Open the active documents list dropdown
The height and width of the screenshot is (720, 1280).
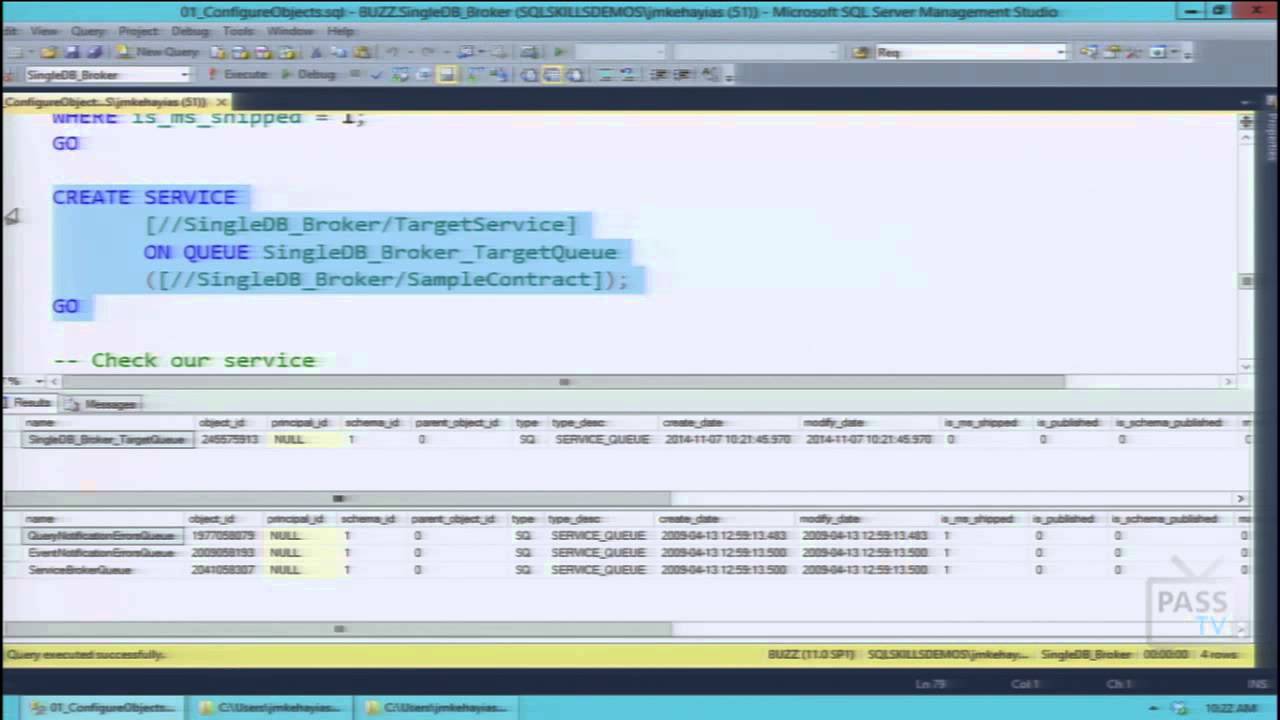(1246, 101)
